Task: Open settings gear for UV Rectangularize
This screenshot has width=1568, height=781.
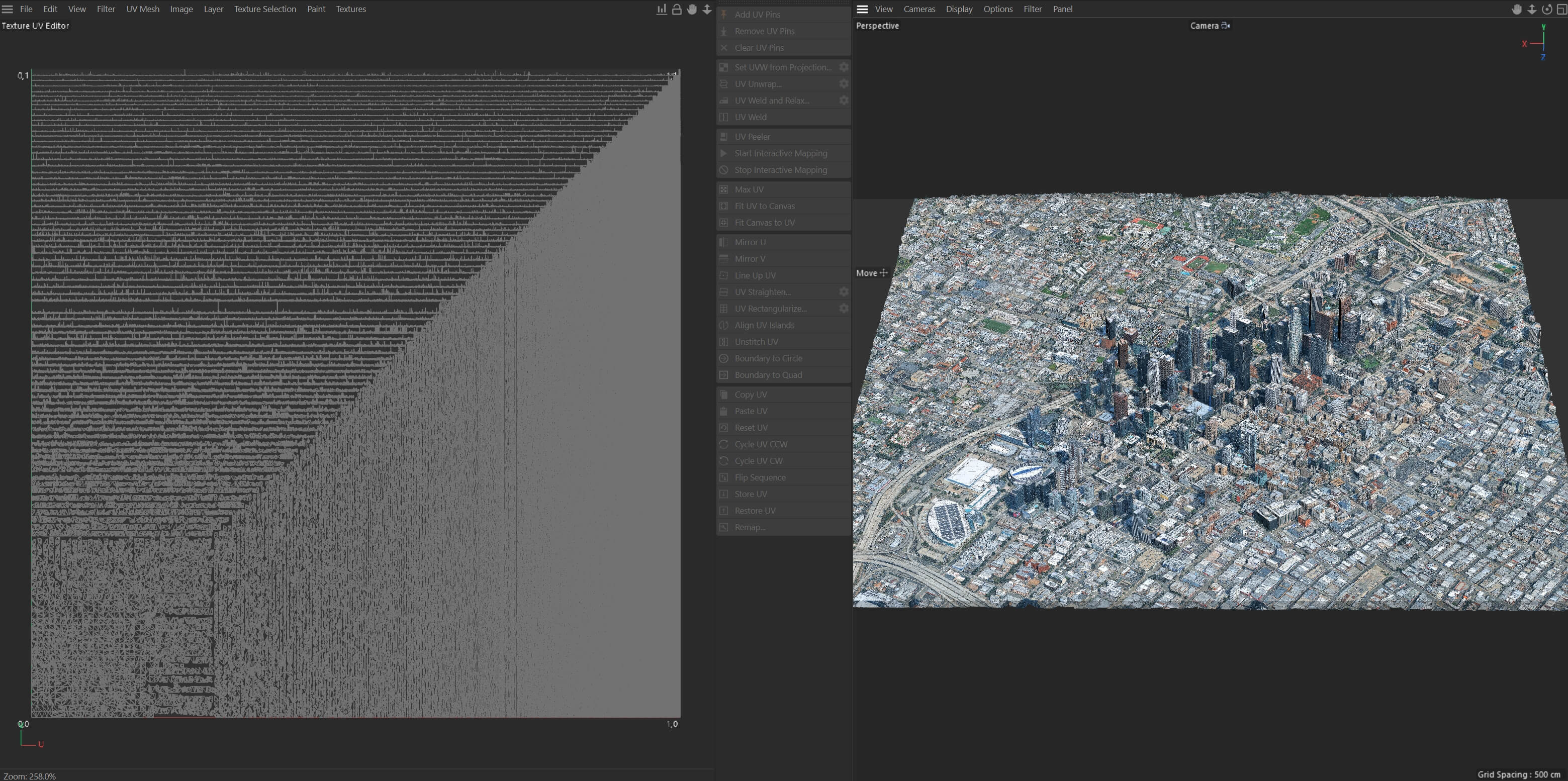Action: click(844, 308)
